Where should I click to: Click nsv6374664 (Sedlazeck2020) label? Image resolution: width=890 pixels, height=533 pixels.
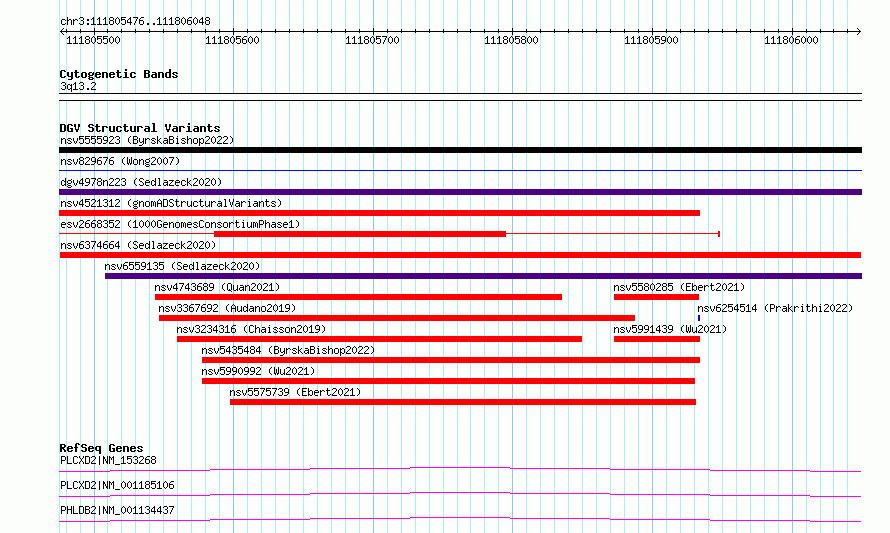(138, 245)
